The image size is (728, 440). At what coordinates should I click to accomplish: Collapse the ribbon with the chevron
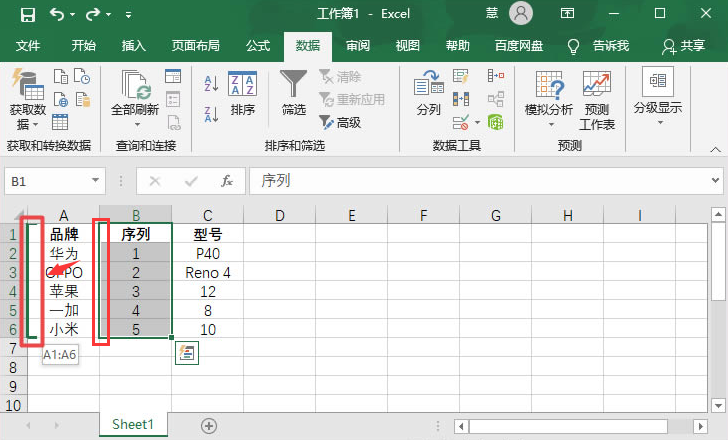click(715, 149)
